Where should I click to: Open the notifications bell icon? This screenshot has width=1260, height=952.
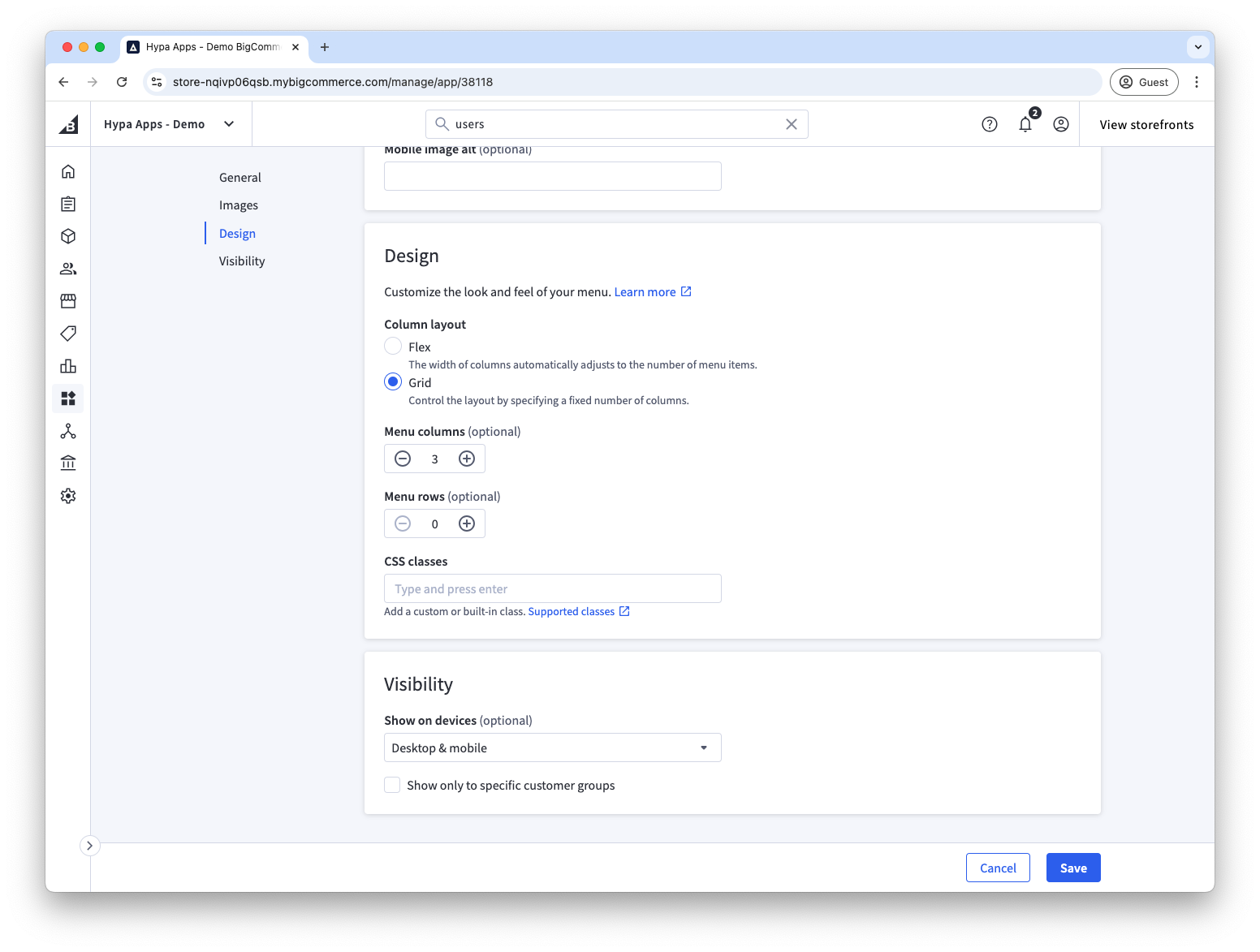[x=1025, y=124]
